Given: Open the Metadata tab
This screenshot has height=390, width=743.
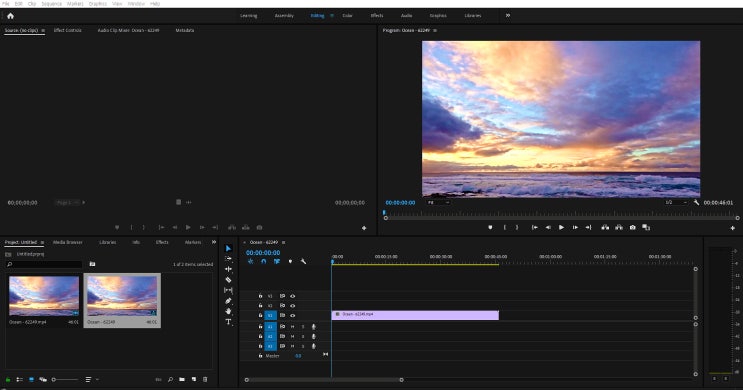Looking at the screenshot, I should pos(185,30).
